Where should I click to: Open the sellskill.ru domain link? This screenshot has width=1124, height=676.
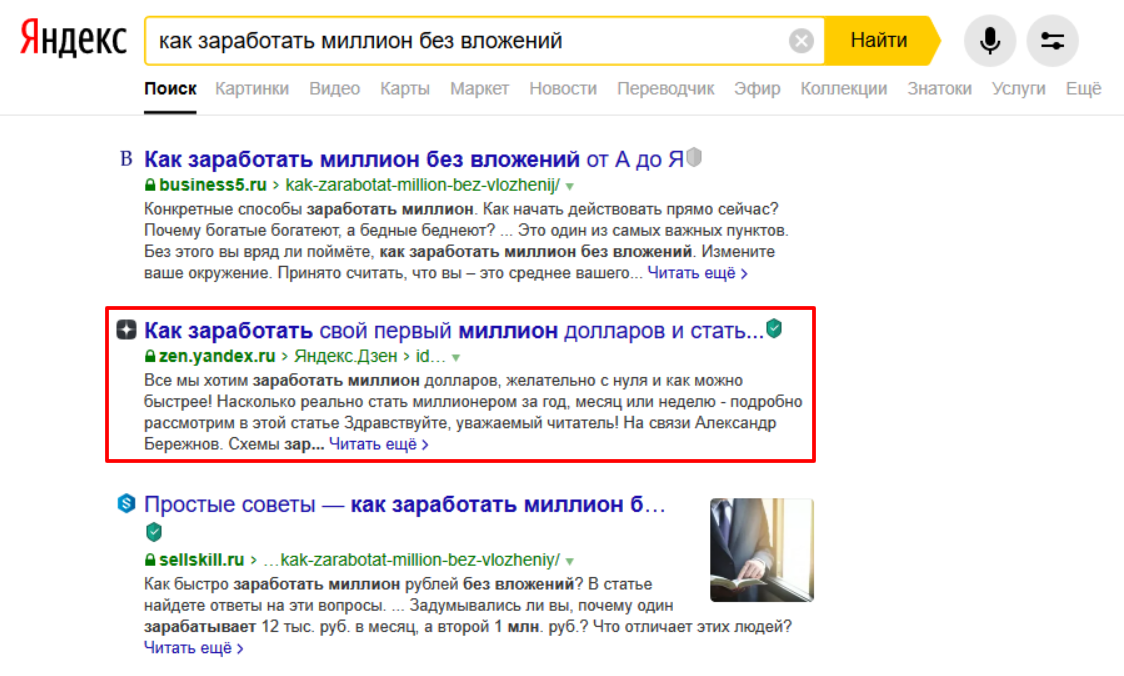click(202, 560)
